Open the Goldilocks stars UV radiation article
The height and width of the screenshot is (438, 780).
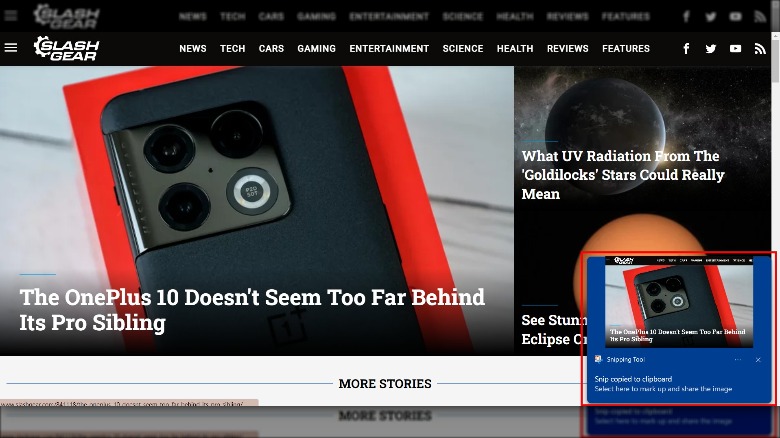pyautogui.click(x=623, y=175)
